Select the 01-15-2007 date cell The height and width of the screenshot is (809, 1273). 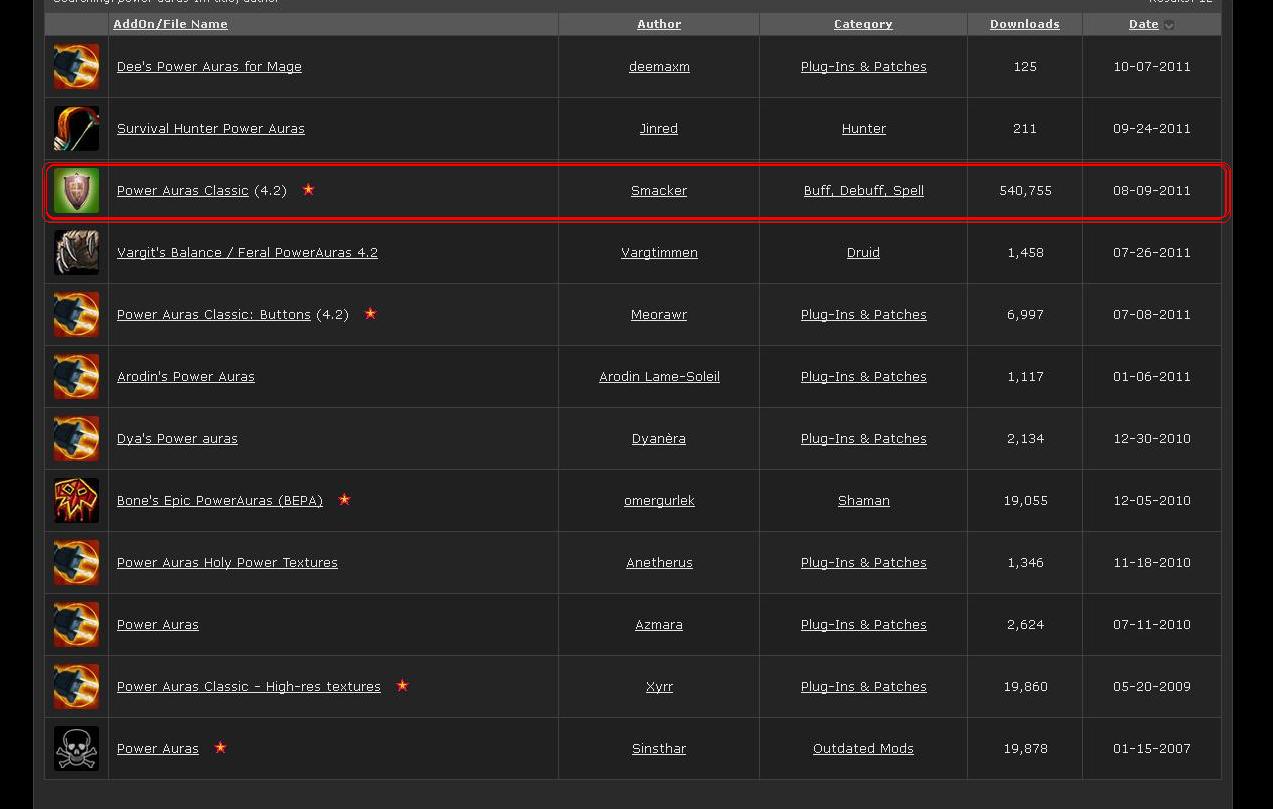click(x=1152, y=749)
